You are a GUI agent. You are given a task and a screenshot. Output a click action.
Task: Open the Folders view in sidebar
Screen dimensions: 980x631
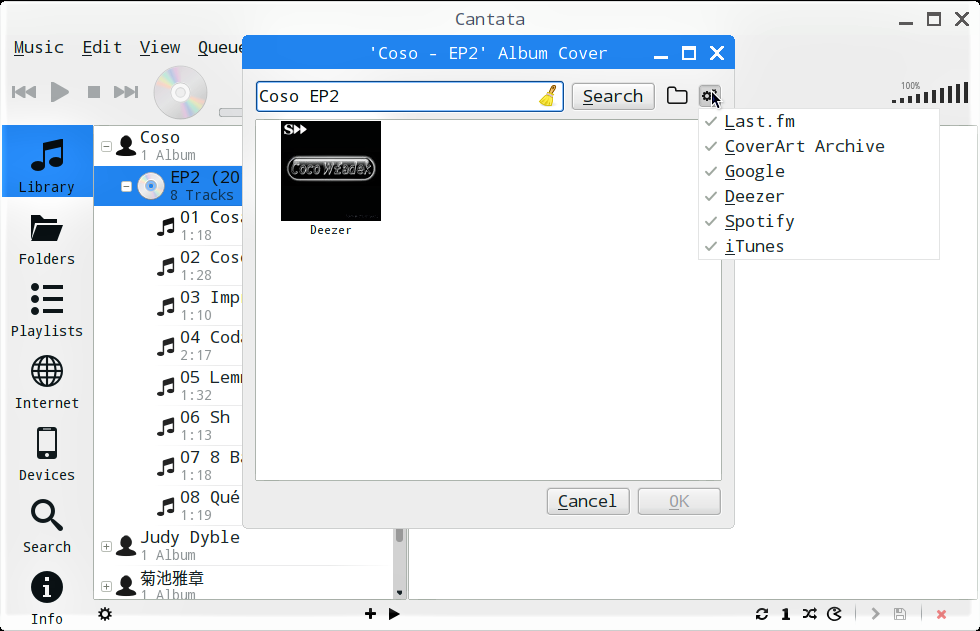[x=47, y=241]
